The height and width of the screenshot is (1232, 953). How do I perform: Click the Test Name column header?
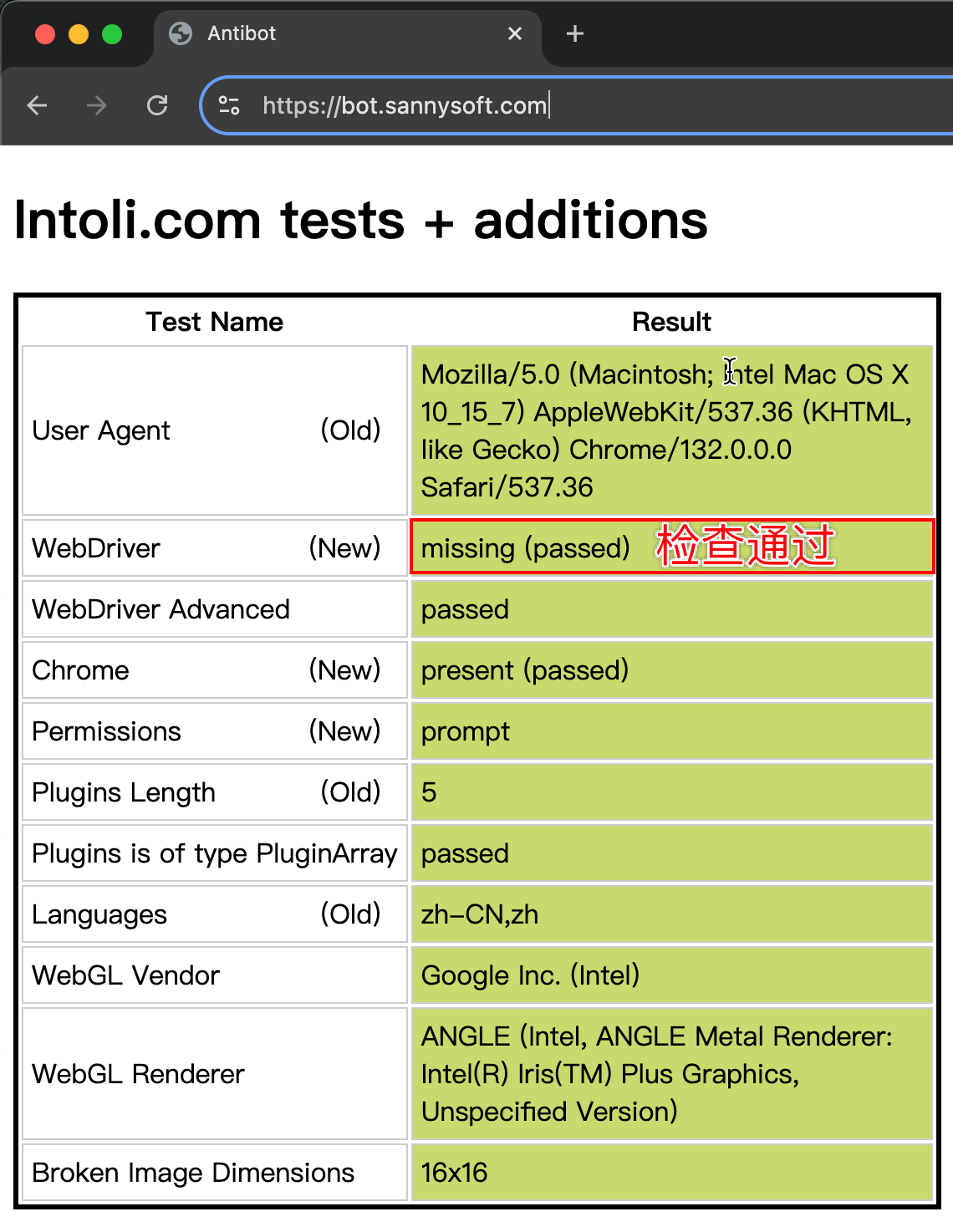tap(215, 322)
